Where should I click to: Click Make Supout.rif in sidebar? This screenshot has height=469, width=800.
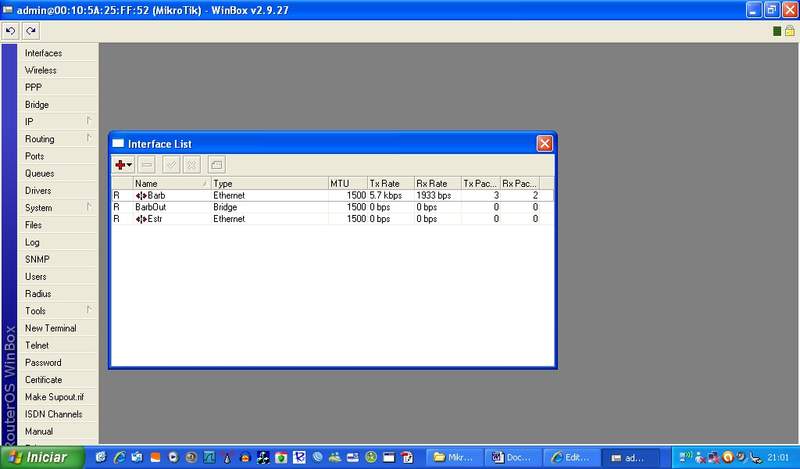pyautogui.click(x=54, y=397)
